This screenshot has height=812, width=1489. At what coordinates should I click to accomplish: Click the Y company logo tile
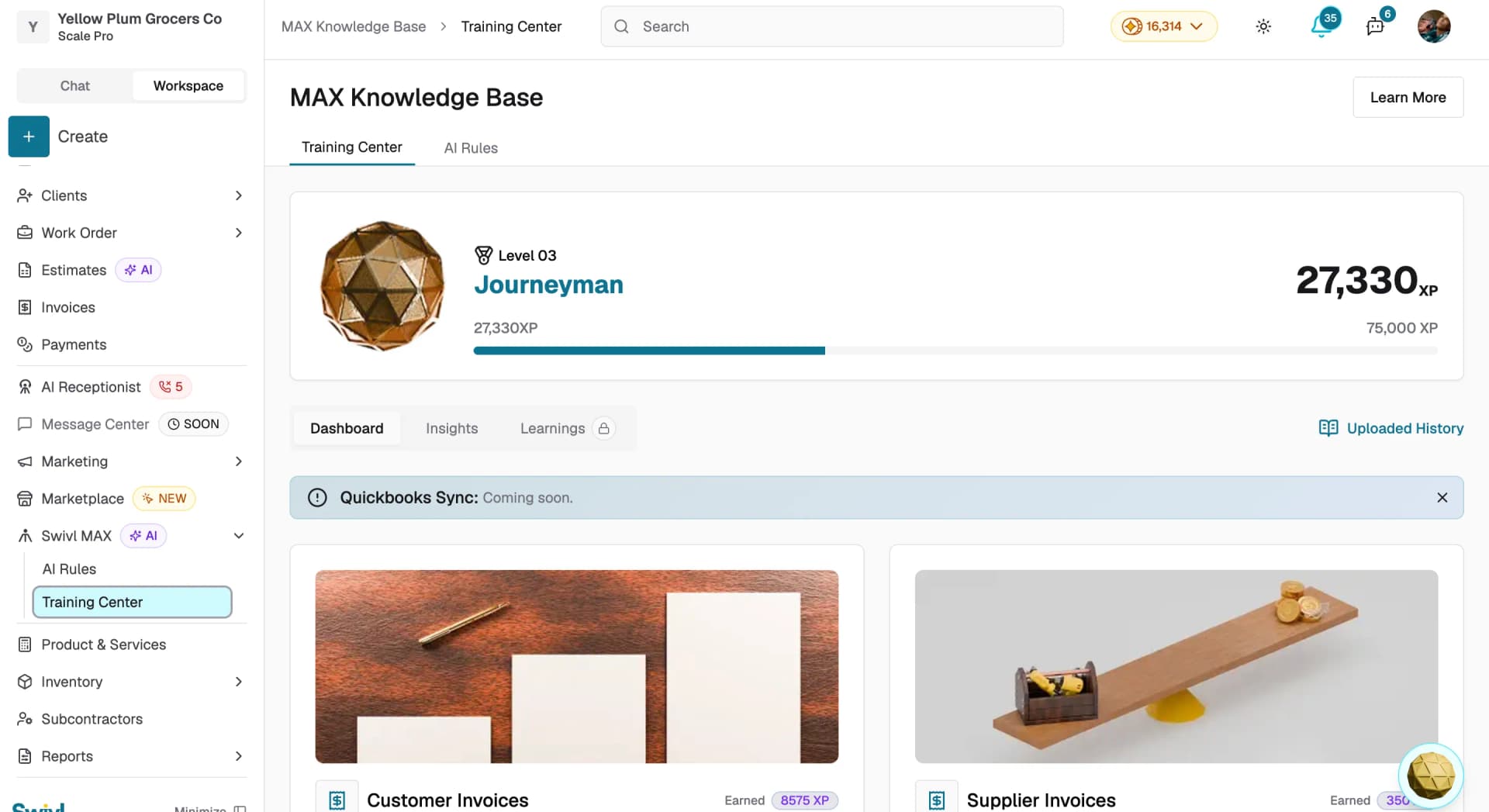click(x=33, y=26)
